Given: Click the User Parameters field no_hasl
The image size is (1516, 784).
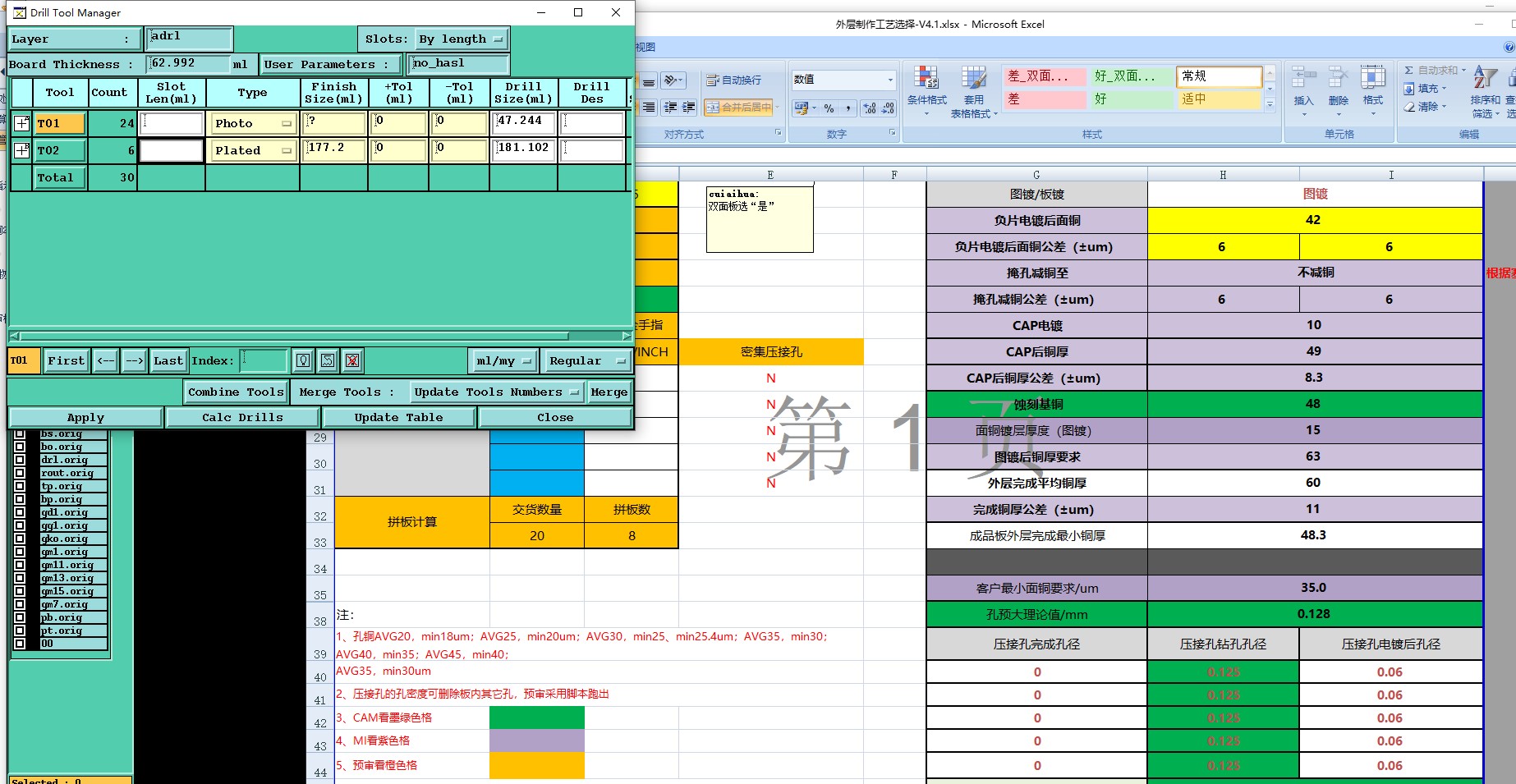Looking at the screenshot, I should coord(459,64).
